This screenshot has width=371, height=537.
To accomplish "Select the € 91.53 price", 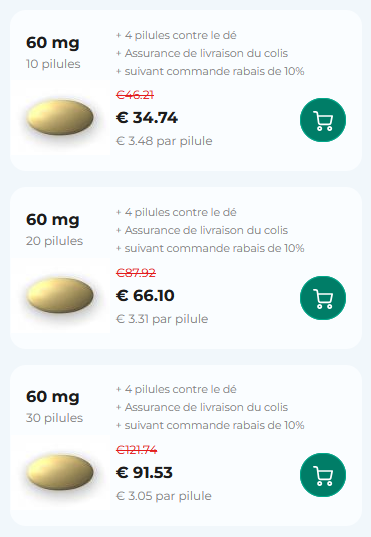I will click(x=144, y=473).
